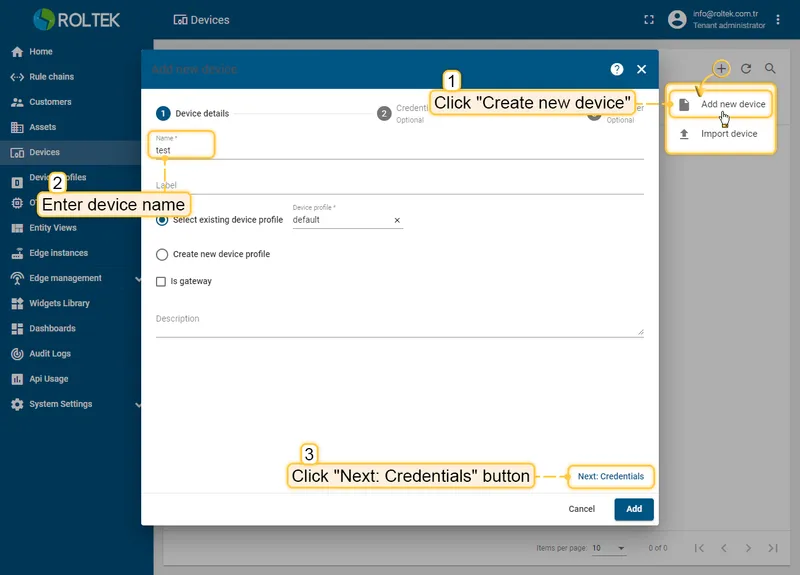The width and height of the screenshot is (800, 575).
Task: Select step 2 Credentials
Action: click(403, 113)
